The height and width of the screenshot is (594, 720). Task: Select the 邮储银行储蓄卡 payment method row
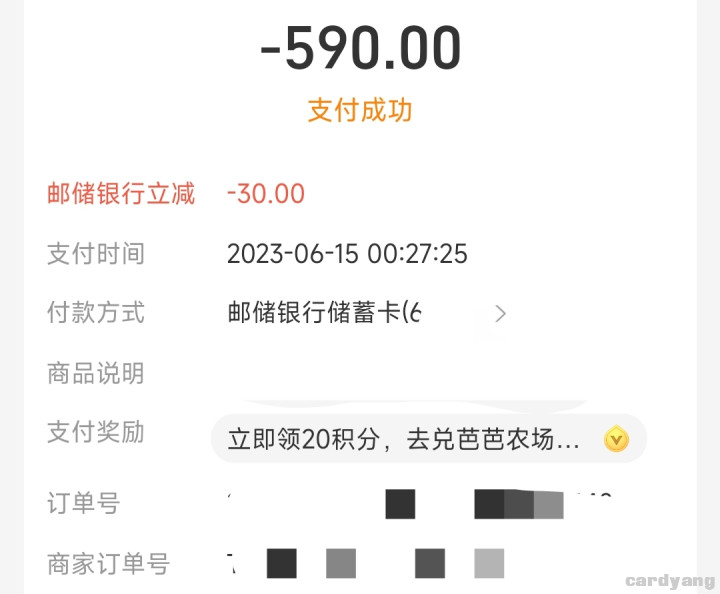click(366, 313)
